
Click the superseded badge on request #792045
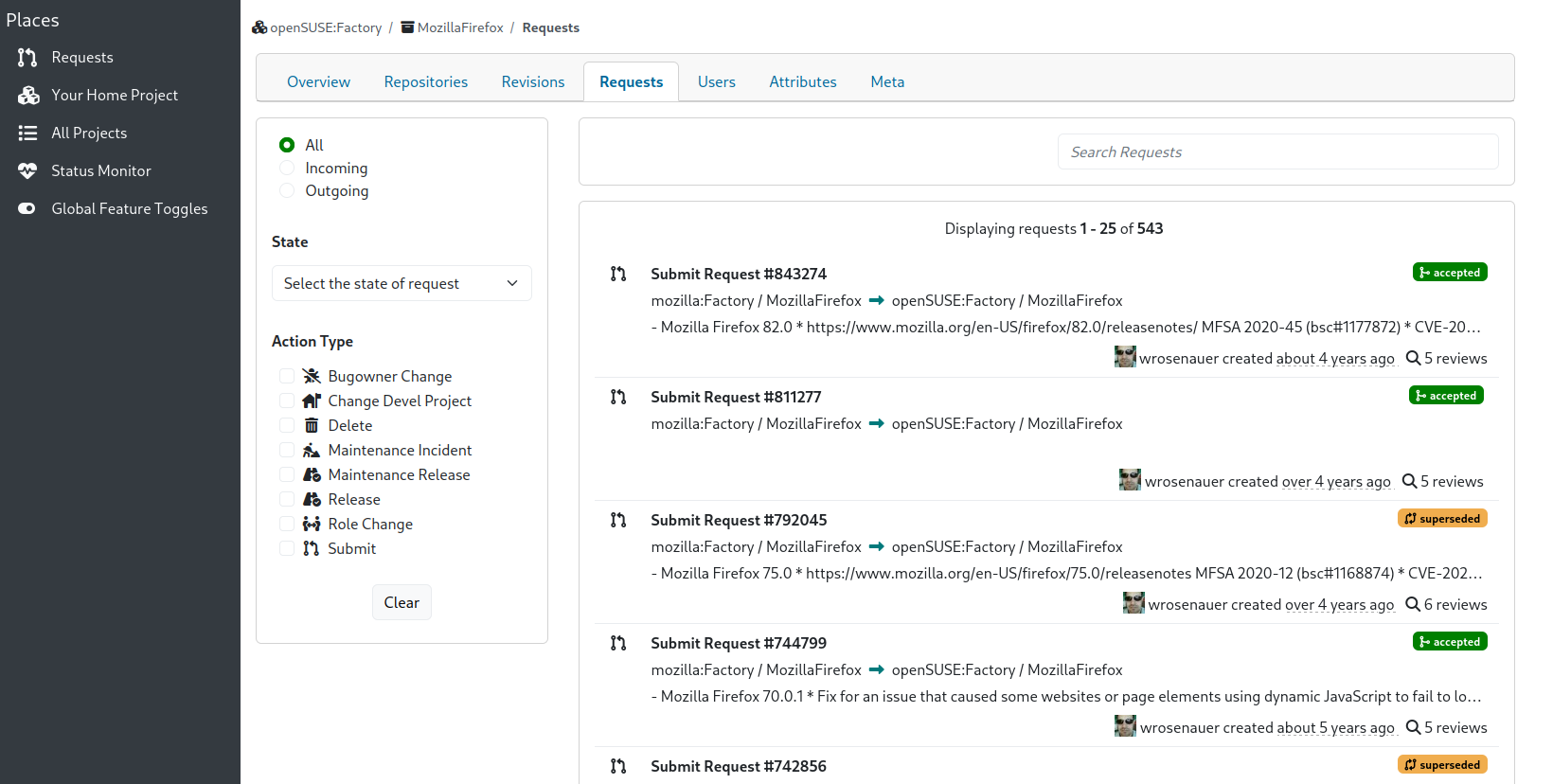point(1442,519)
